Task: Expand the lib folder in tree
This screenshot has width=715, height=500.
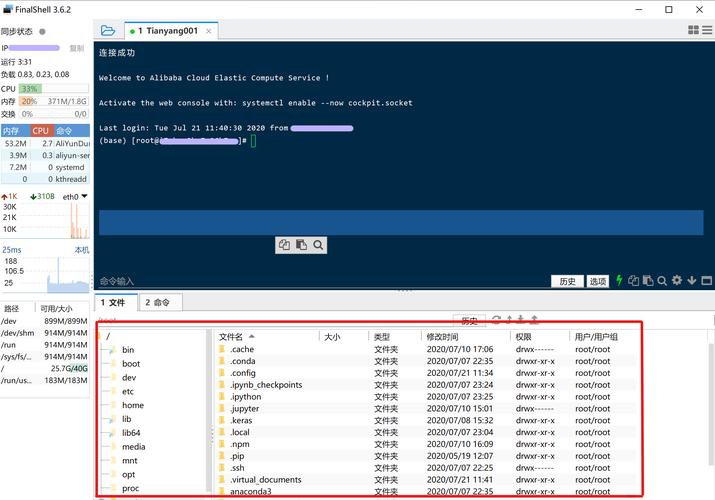Action: 111,419
